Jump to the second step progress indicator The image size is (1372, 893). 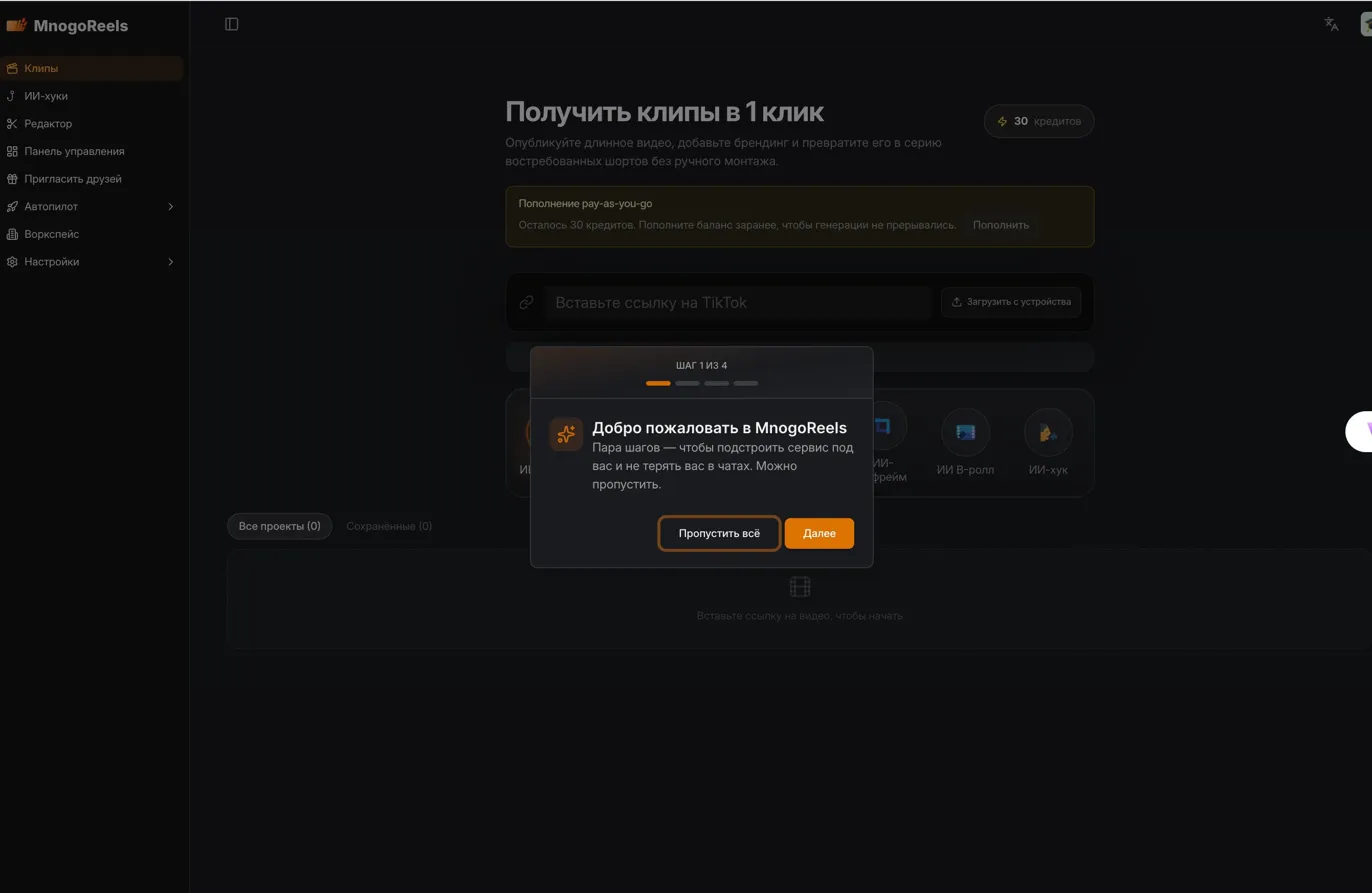(x=688, y=383)
